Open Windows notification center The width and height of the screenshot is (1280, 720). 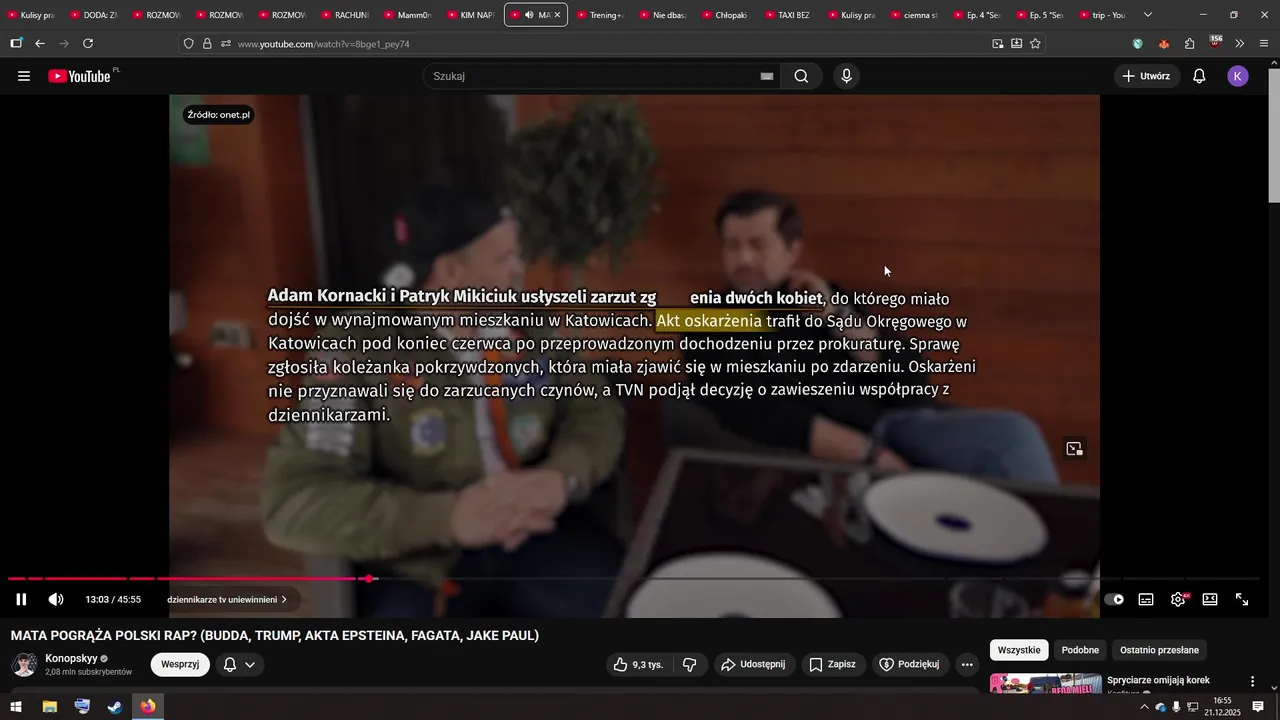tap(1258, 707)
